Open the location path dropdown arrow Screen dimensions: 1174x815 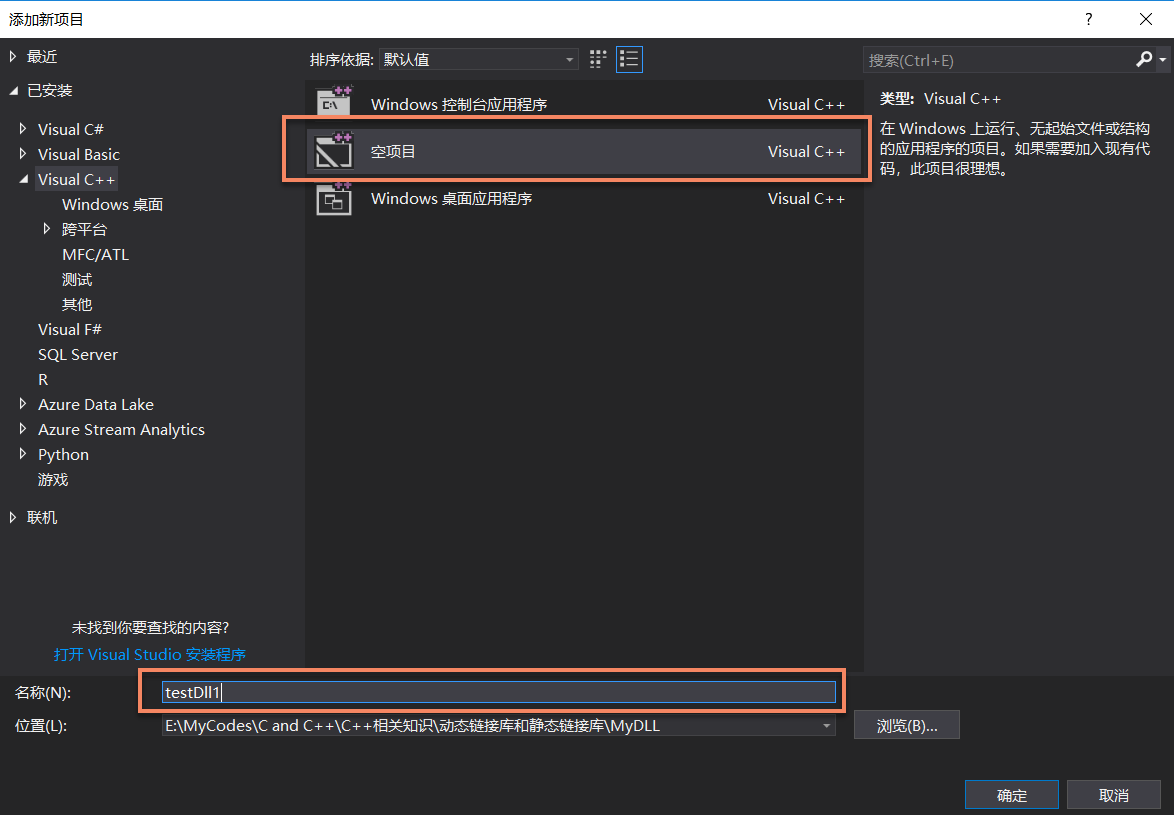coord(826,725)
